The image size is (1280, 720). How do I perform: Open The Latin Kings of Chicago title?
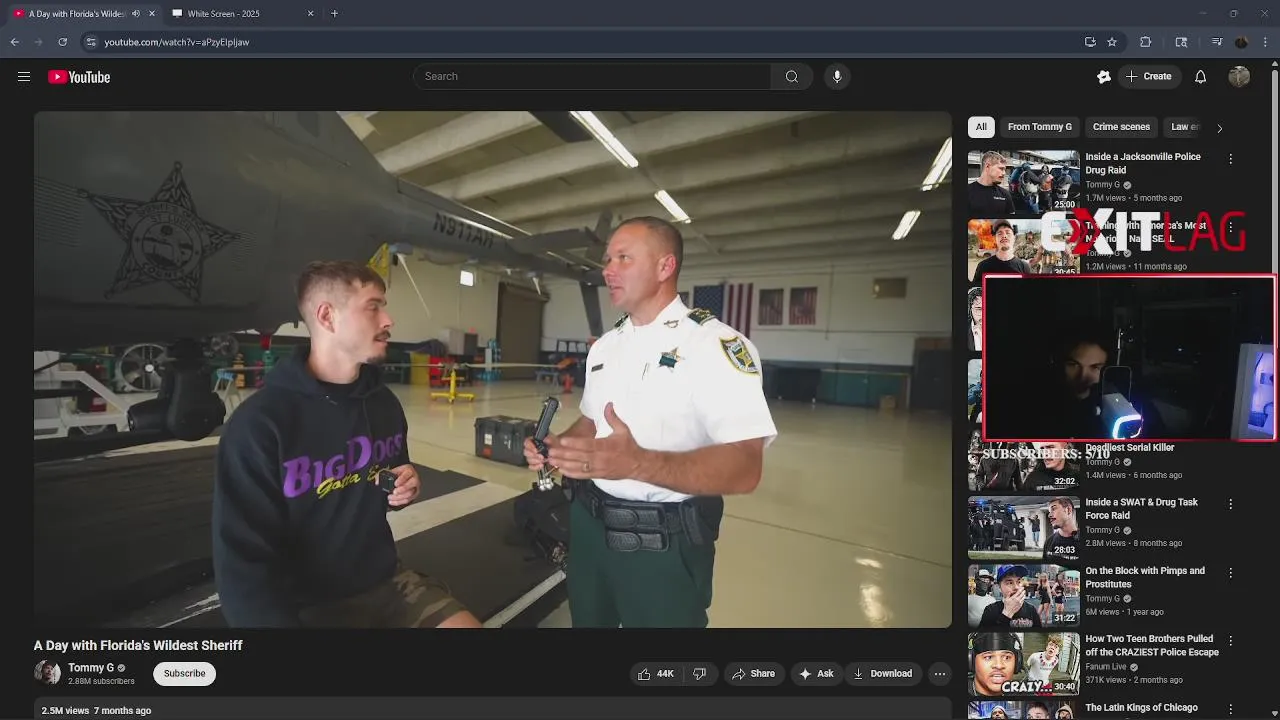tap(1141, 708)
